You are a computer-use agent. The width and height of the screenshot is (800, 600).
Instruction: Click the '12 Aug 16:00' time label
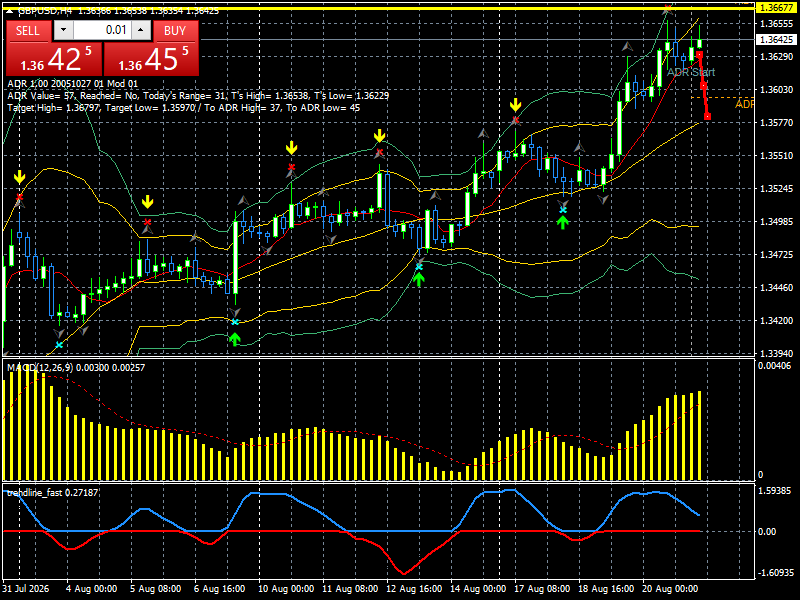(414, 588)
